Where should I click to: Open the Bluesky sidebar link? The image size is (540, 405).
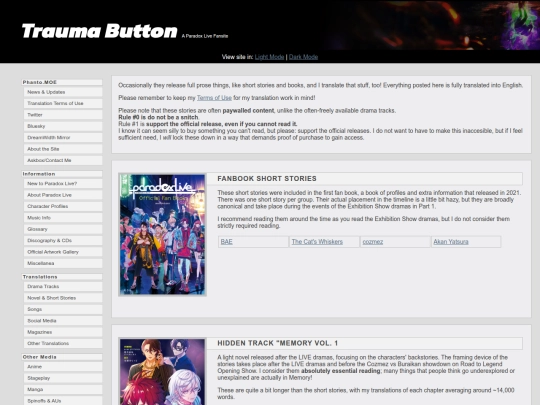63,126
